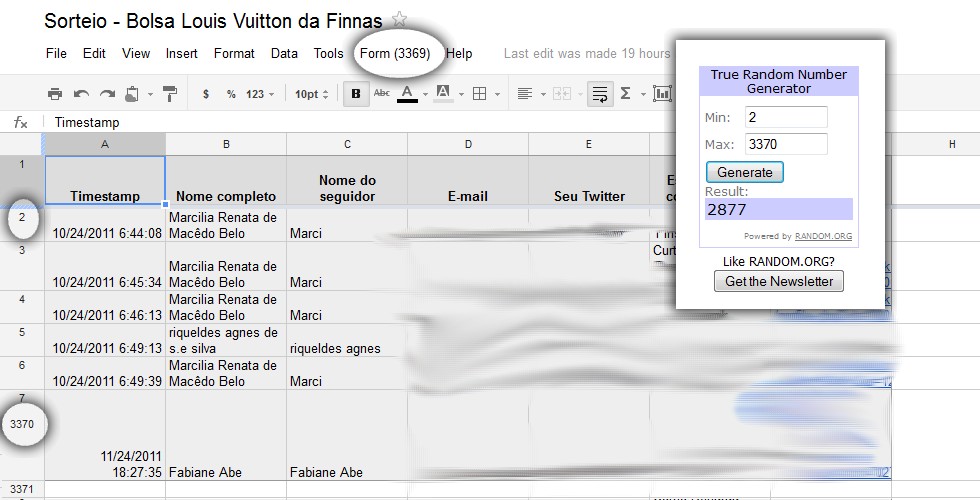Image resolution: width=980 pixels, height=500 pixels.
Task: Insert a chart using chart icon
Action: pos(662,94)
